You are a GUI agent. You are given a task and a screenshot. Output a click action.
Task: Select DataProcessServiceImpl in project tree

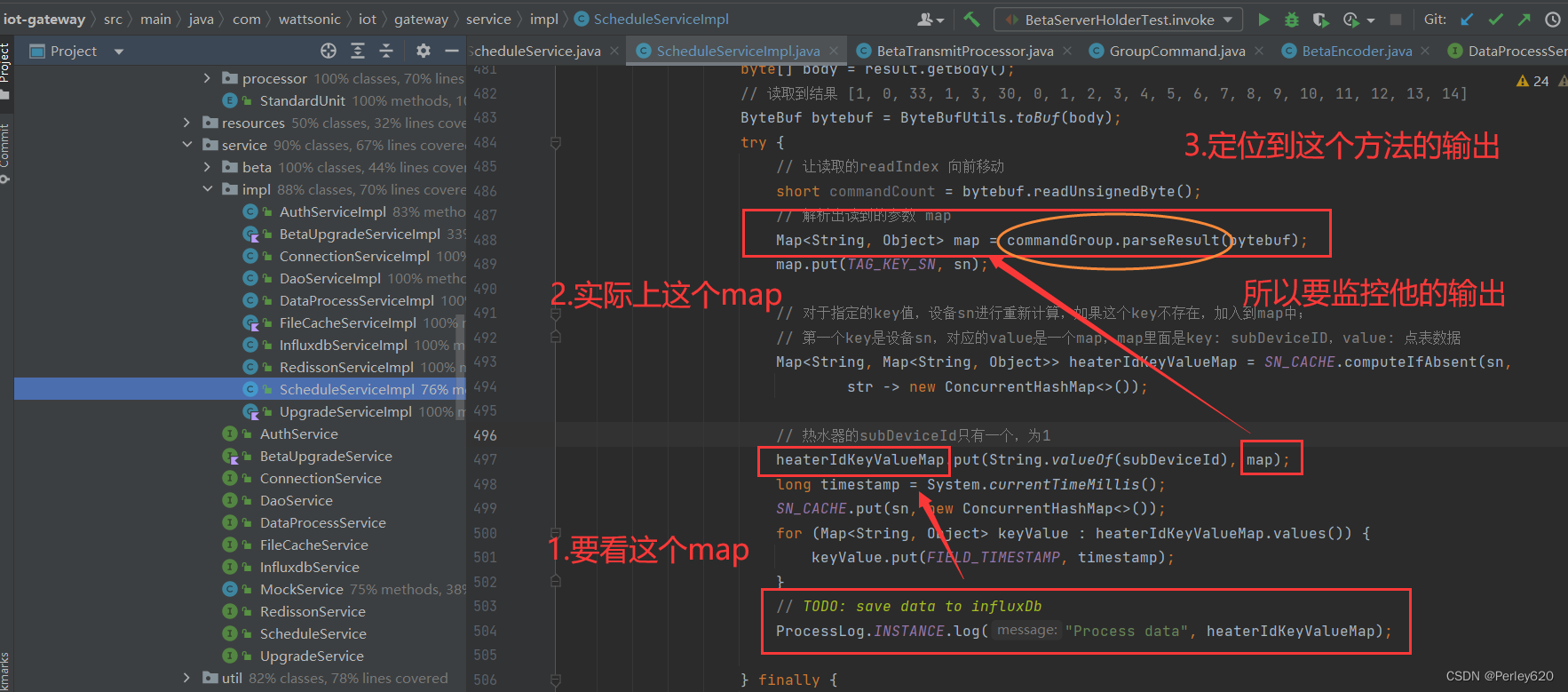tap(357, 300)
